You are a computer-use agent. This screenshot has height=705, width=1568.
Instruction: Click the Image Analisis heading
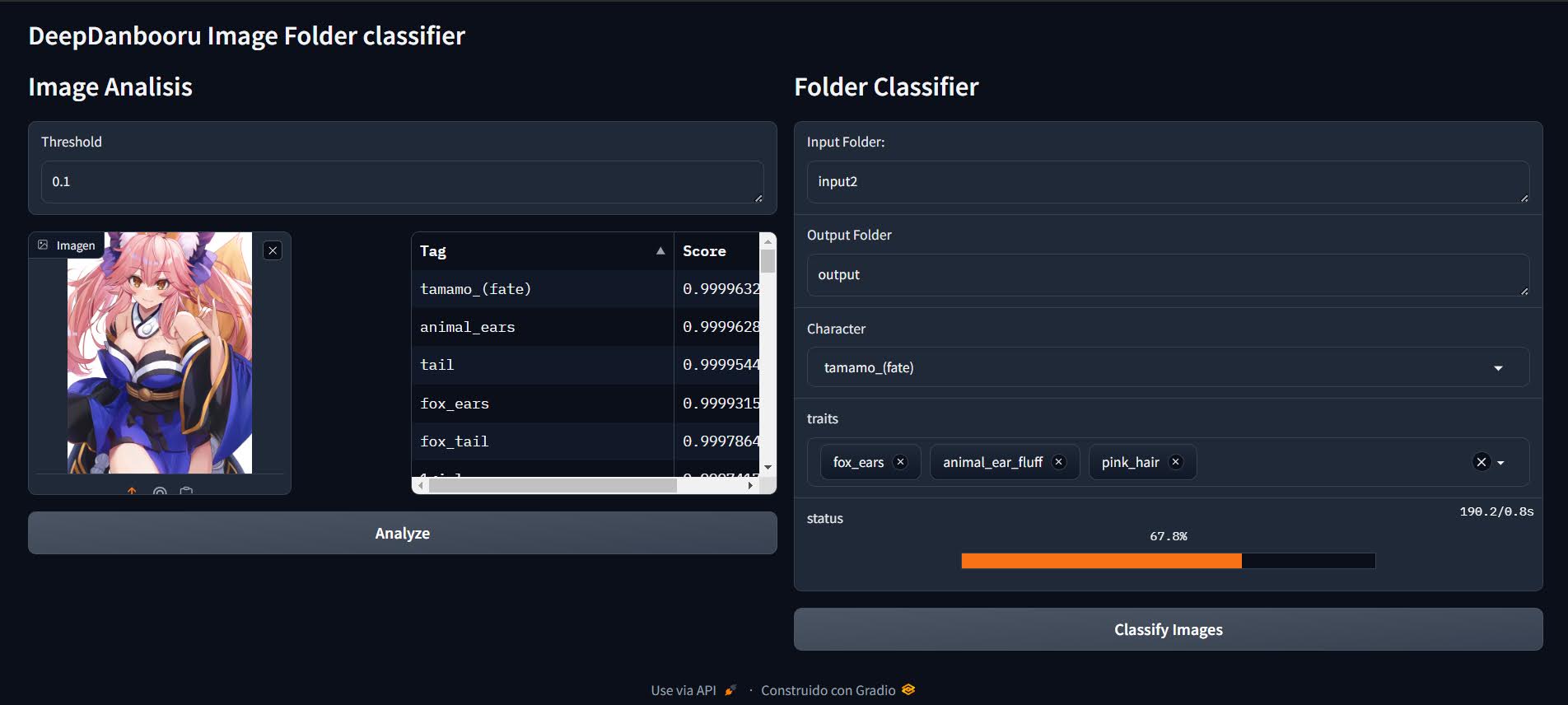(110, 86)
